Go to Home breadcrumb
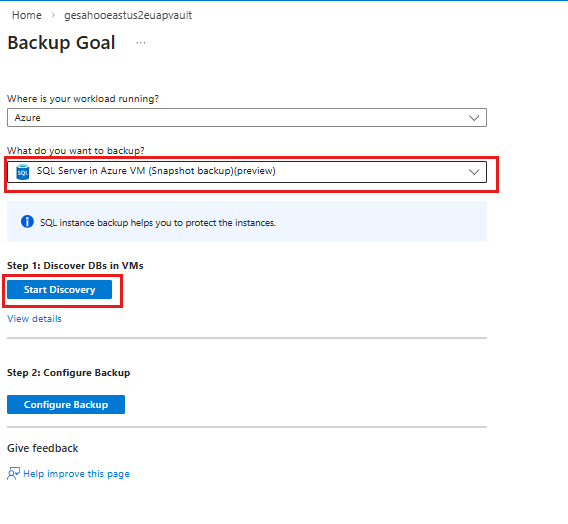 pos(27,15)
